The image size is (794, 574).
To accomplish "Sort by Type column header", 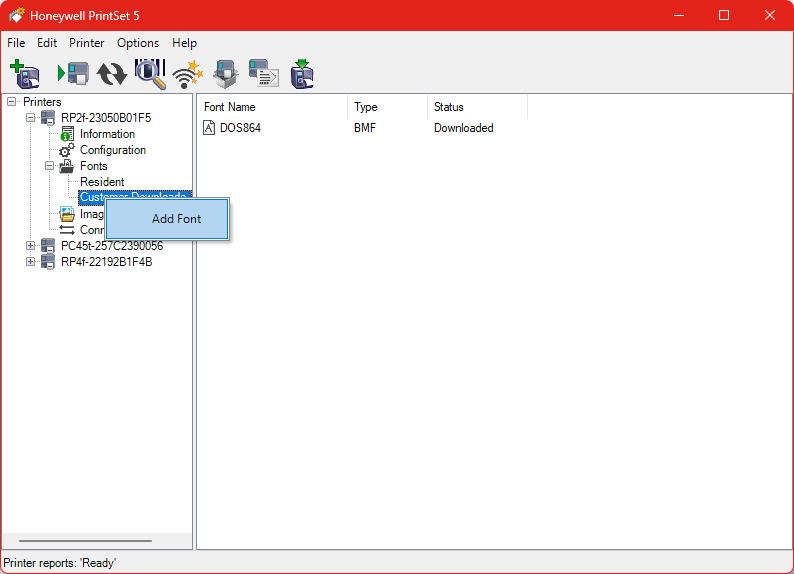I will (x=387, y=107).
